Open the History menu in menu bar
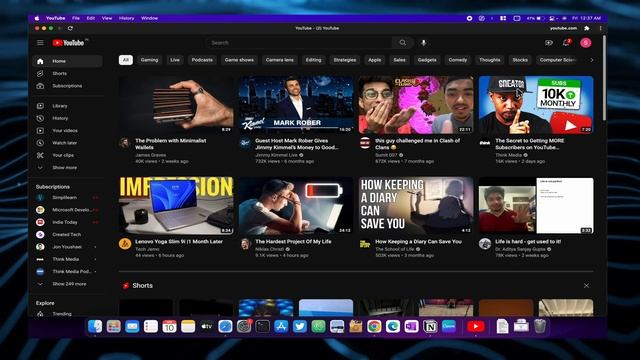640x360 pixels. click(126, 18)
